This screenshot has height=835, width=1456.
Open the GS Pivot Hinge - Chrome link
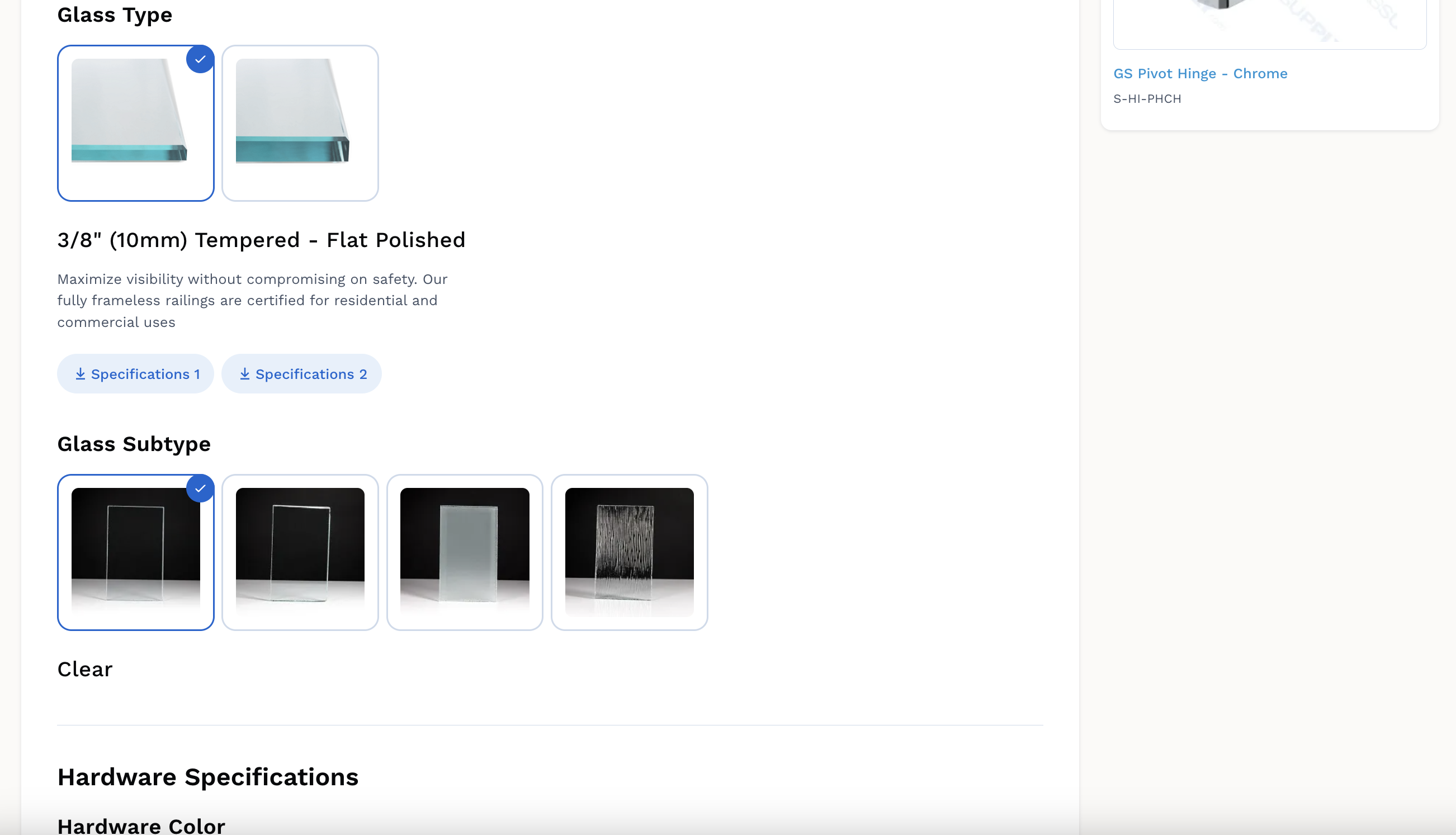[1200, 73]
